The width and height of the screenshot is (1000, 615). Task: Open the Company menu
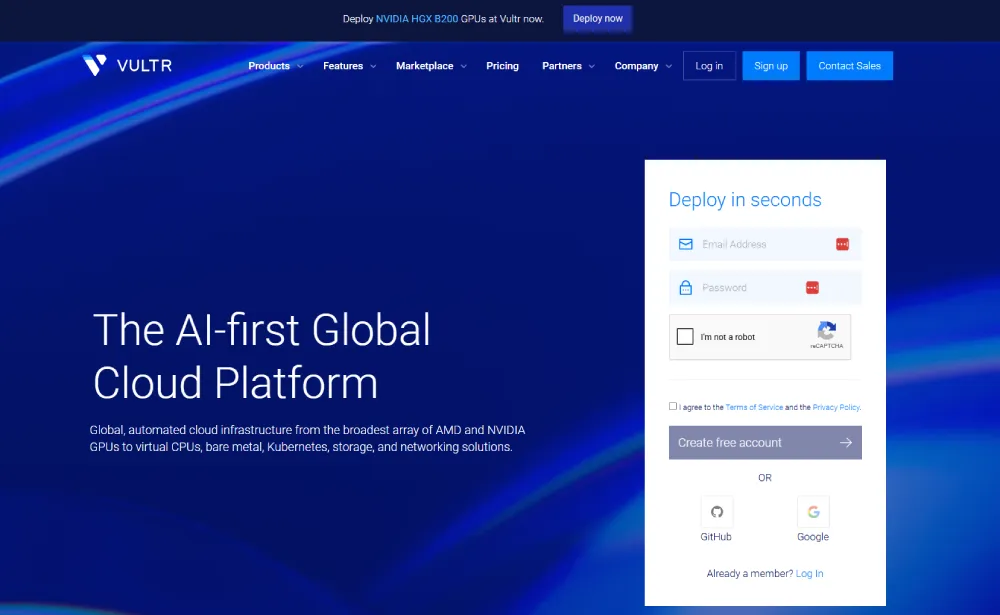(x=636, y=66)
